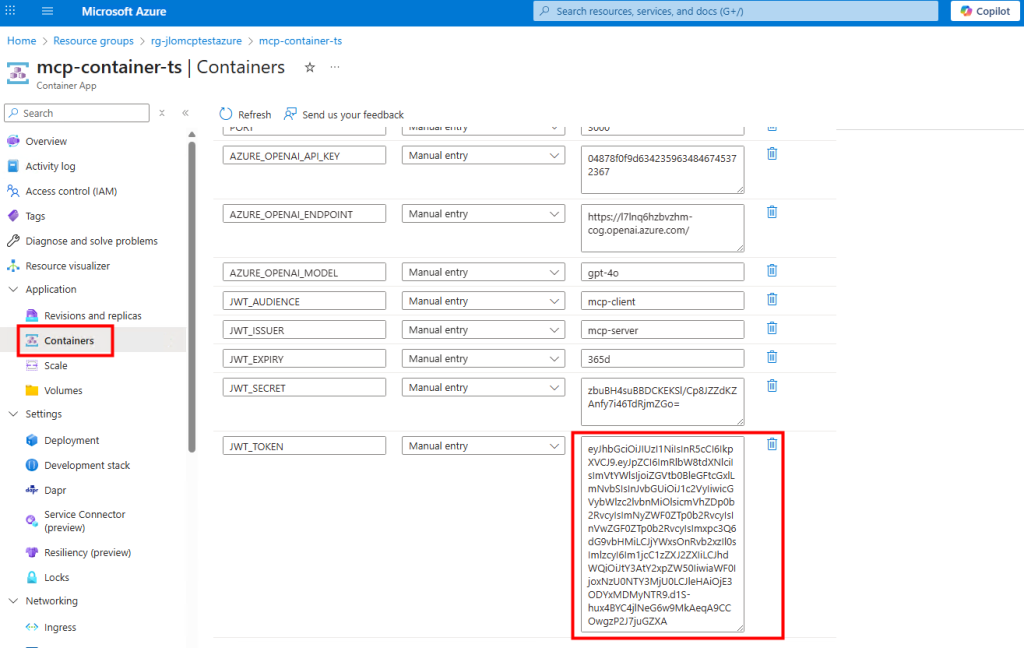Delete the JWT_EXPIRY variable

click(772, 357)
